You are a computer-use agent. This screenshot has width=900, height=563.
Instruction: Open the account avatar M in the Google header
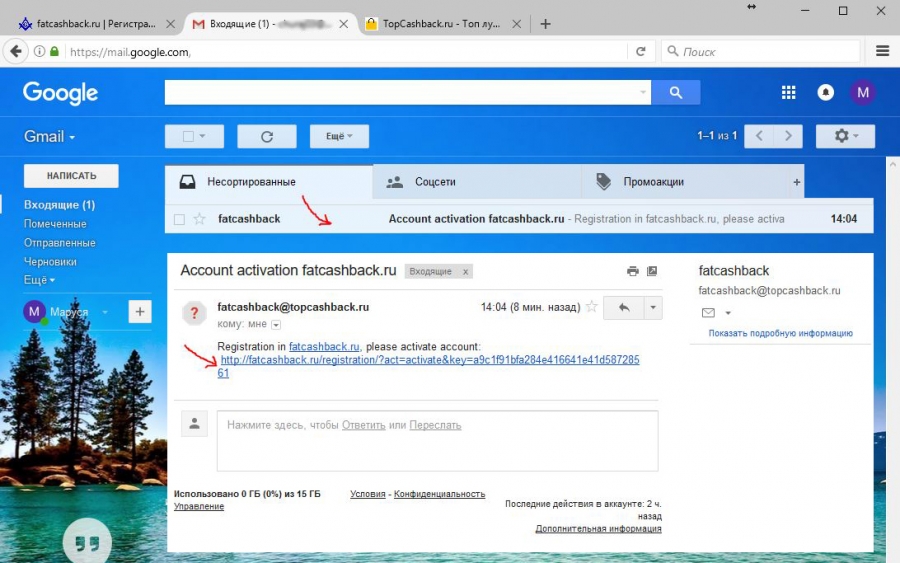point(863,92)
